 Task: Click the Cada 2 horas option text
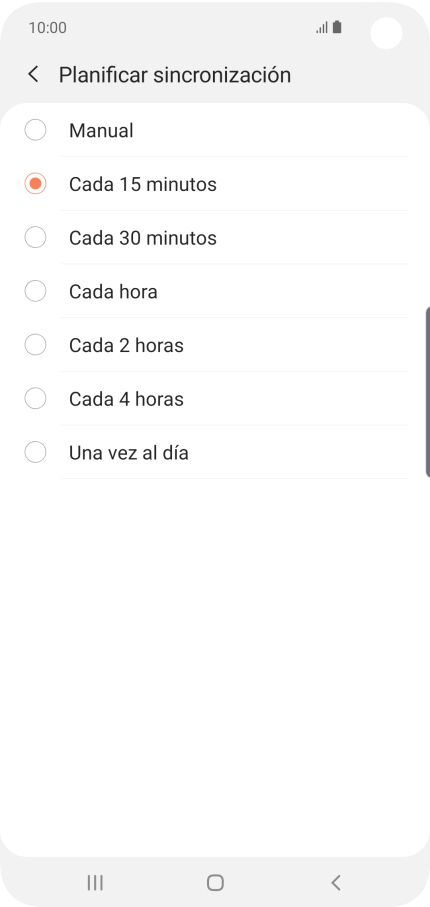point(126,345)
